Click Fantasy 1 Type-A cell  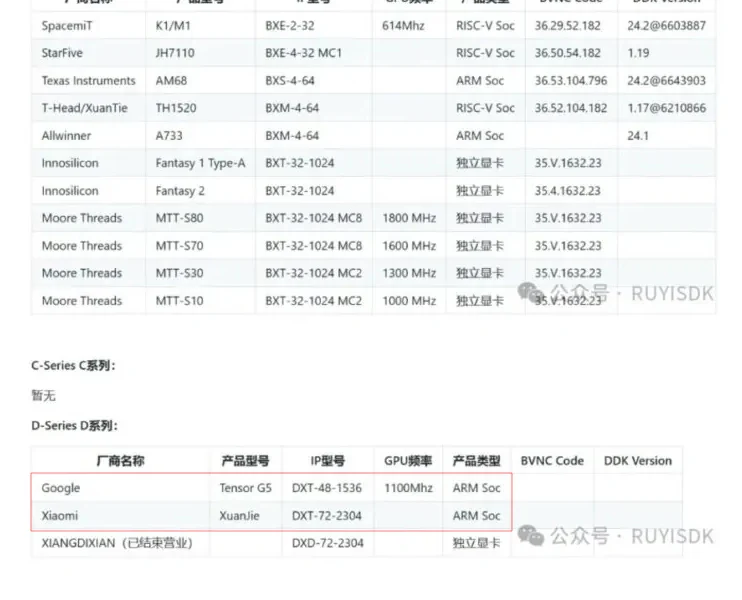pos(201,163)
